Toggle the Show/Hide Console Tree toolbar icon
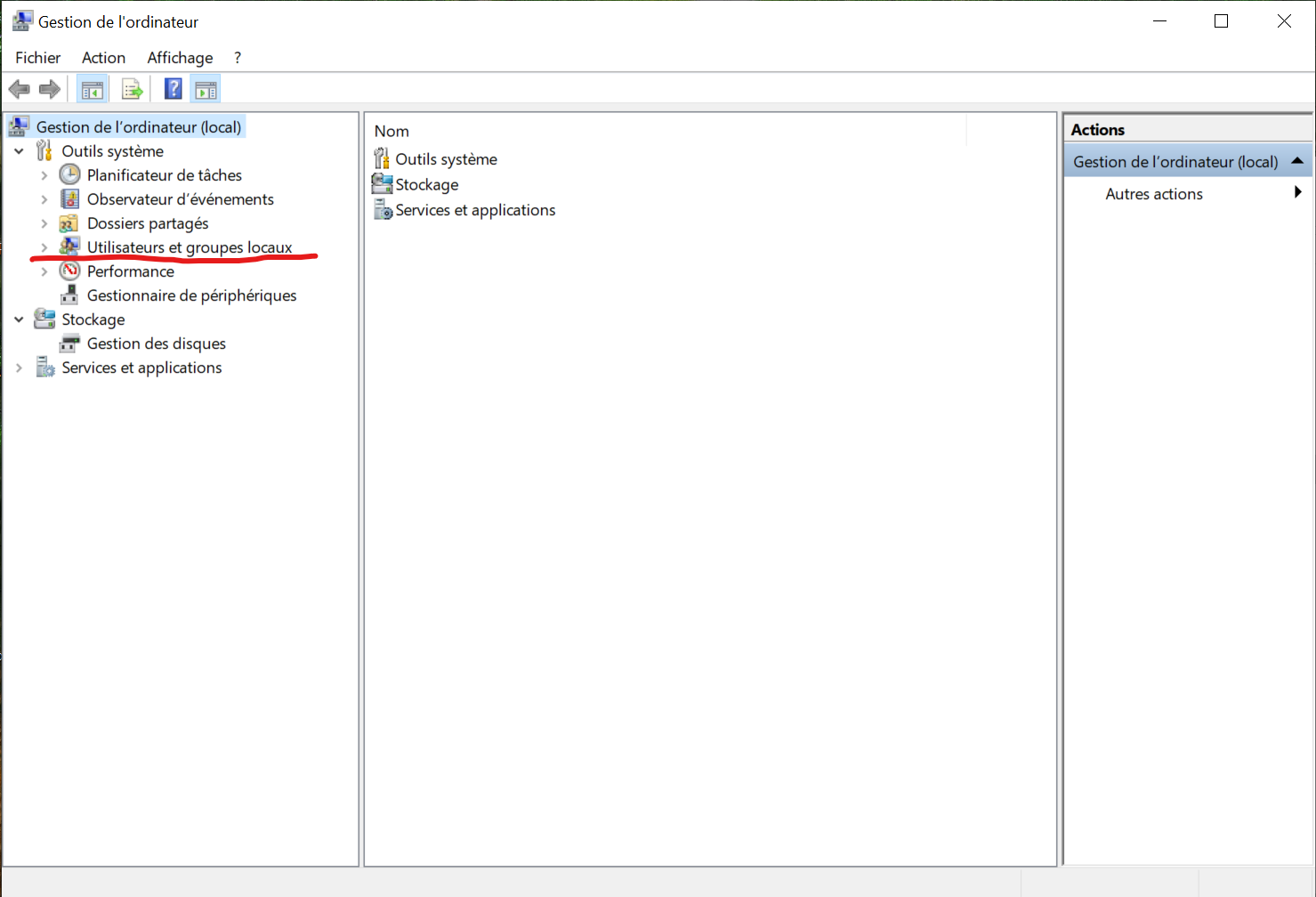Screen dimensions: 1316x897 [93, 89]
